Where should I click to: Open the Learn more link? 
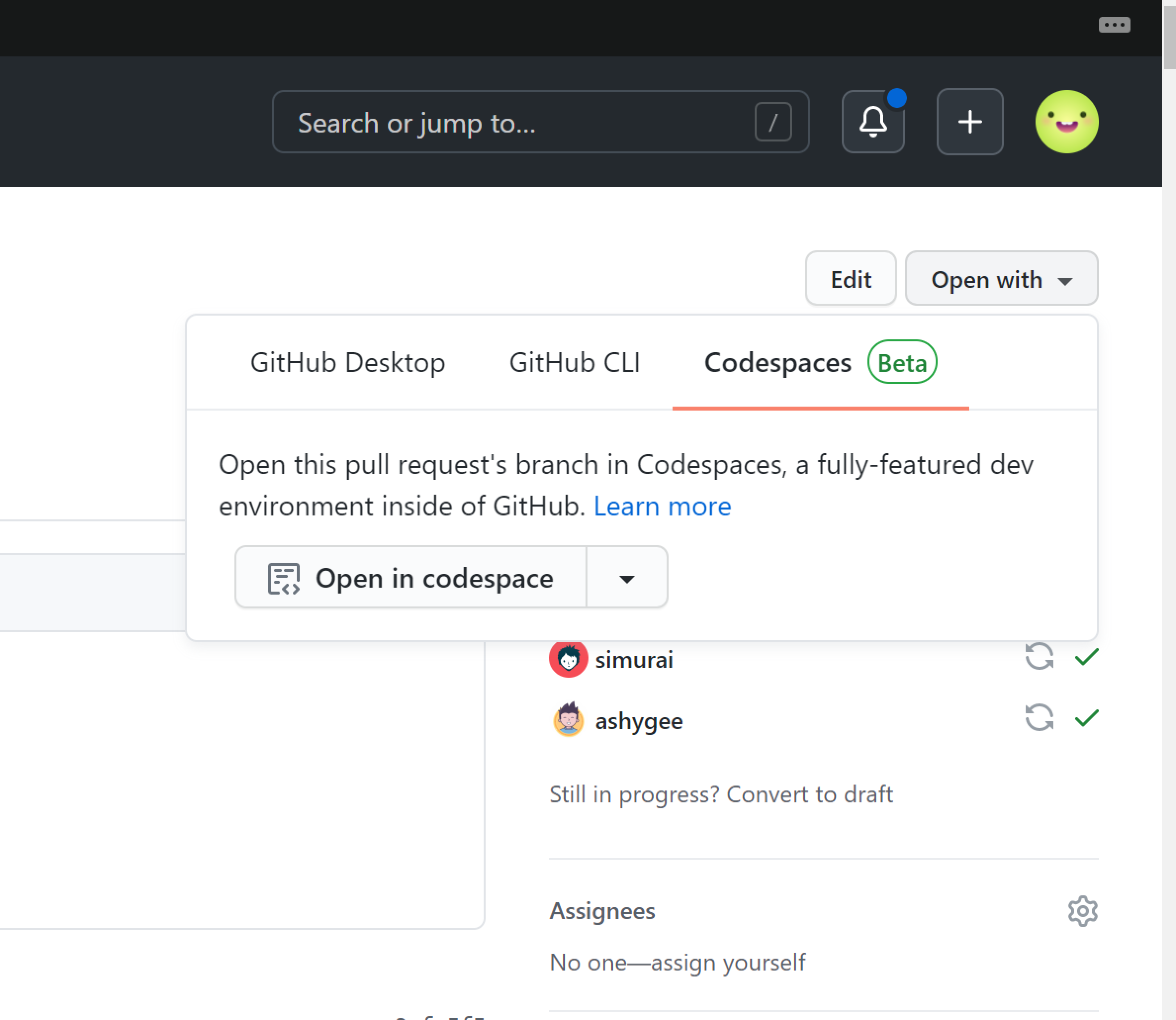click(663, 506)
